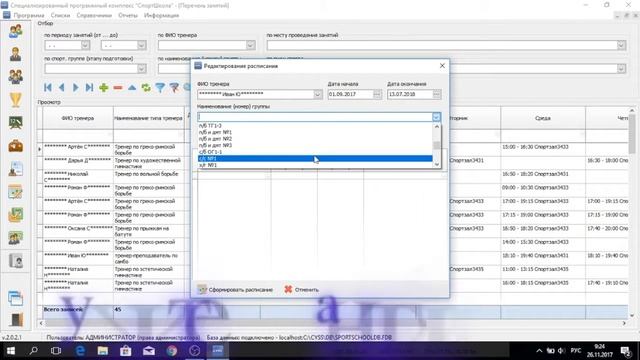Viewport: 640px width, 360px height.
Task: Click the 'Среда' column header
Action: (543, 118)
